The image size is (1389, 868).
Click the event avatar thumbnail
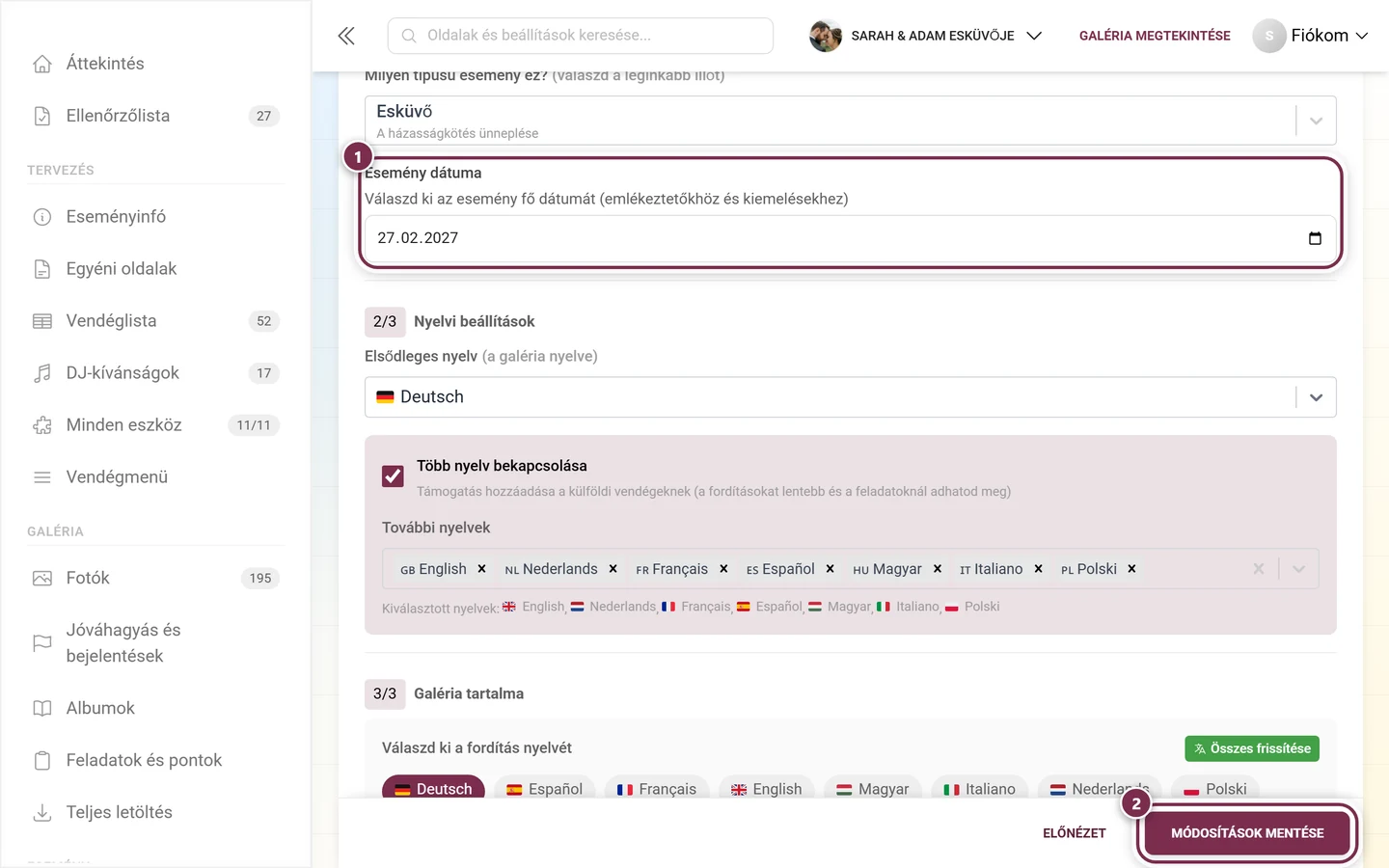click(x=826, y=36)
